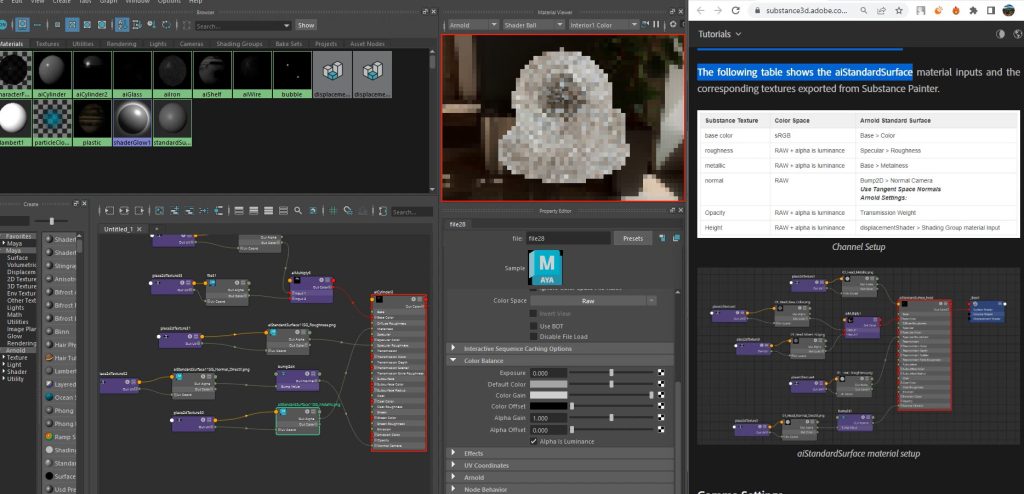
Task: Undock the Property Editor panel
Action: click(x=673, y=210)
